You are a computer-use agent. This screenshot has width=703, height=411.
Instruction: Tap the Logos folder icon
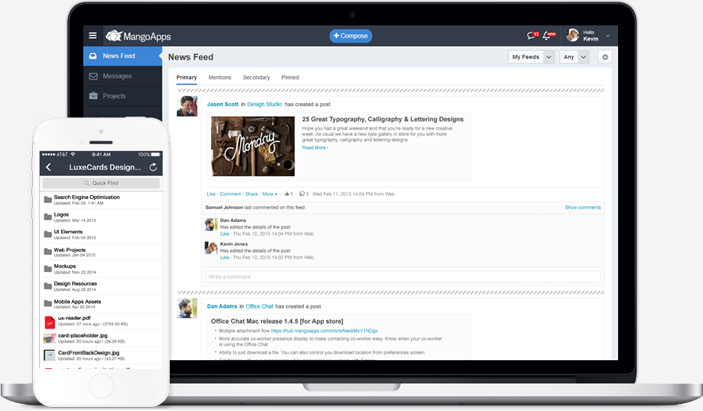tap(48, 217)
